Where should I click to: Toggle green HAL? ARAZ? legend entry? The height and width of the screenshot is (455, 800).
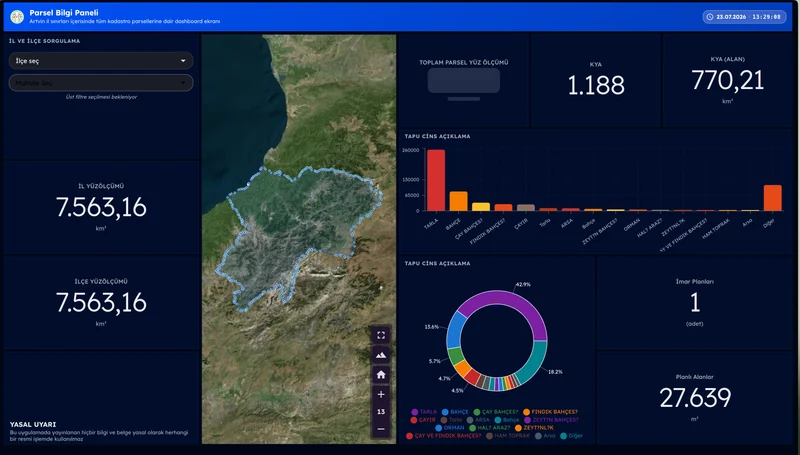[x=489, y=428]
